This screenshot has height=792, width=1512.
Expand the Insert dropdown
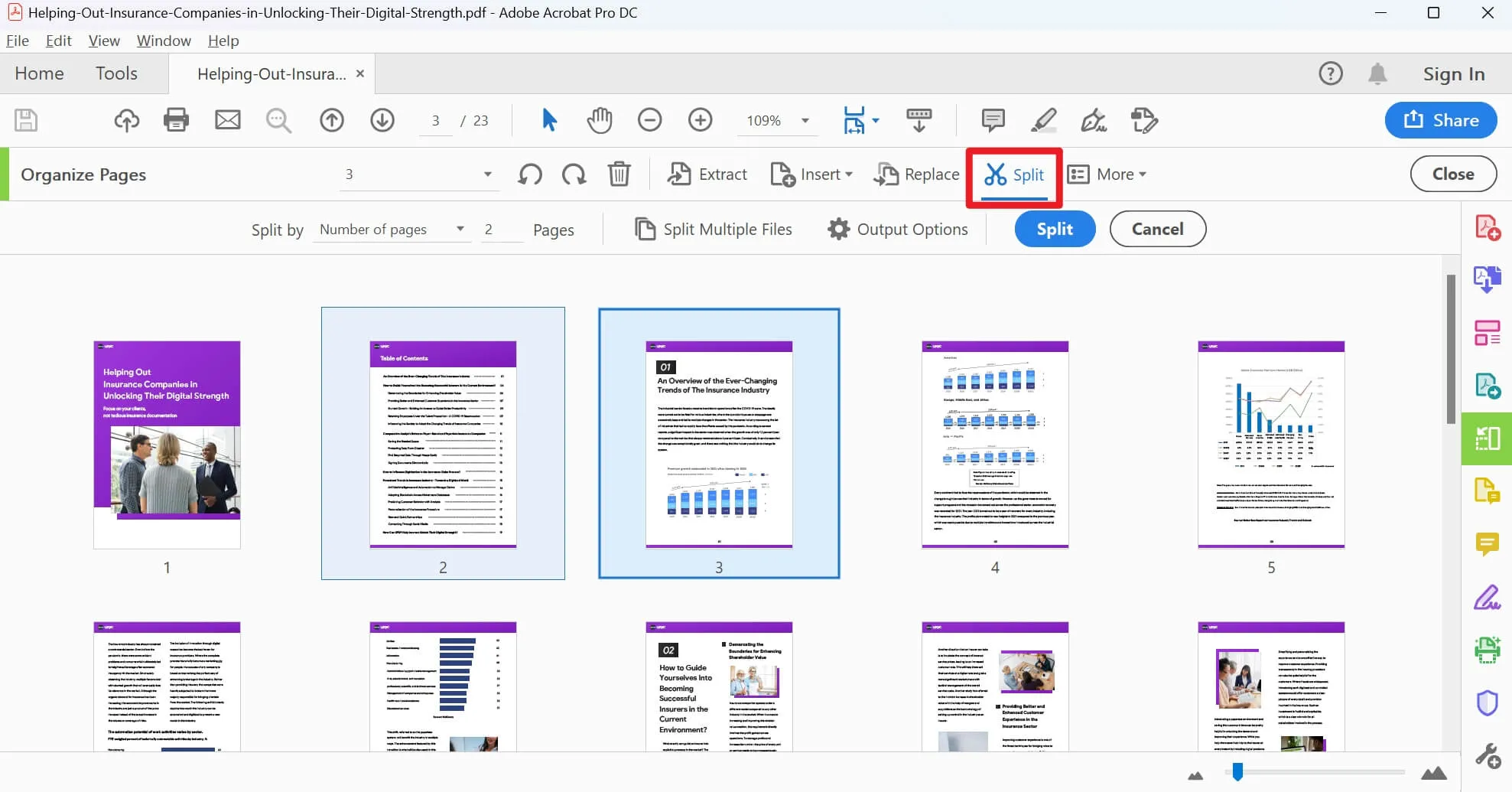pos(812,174)
